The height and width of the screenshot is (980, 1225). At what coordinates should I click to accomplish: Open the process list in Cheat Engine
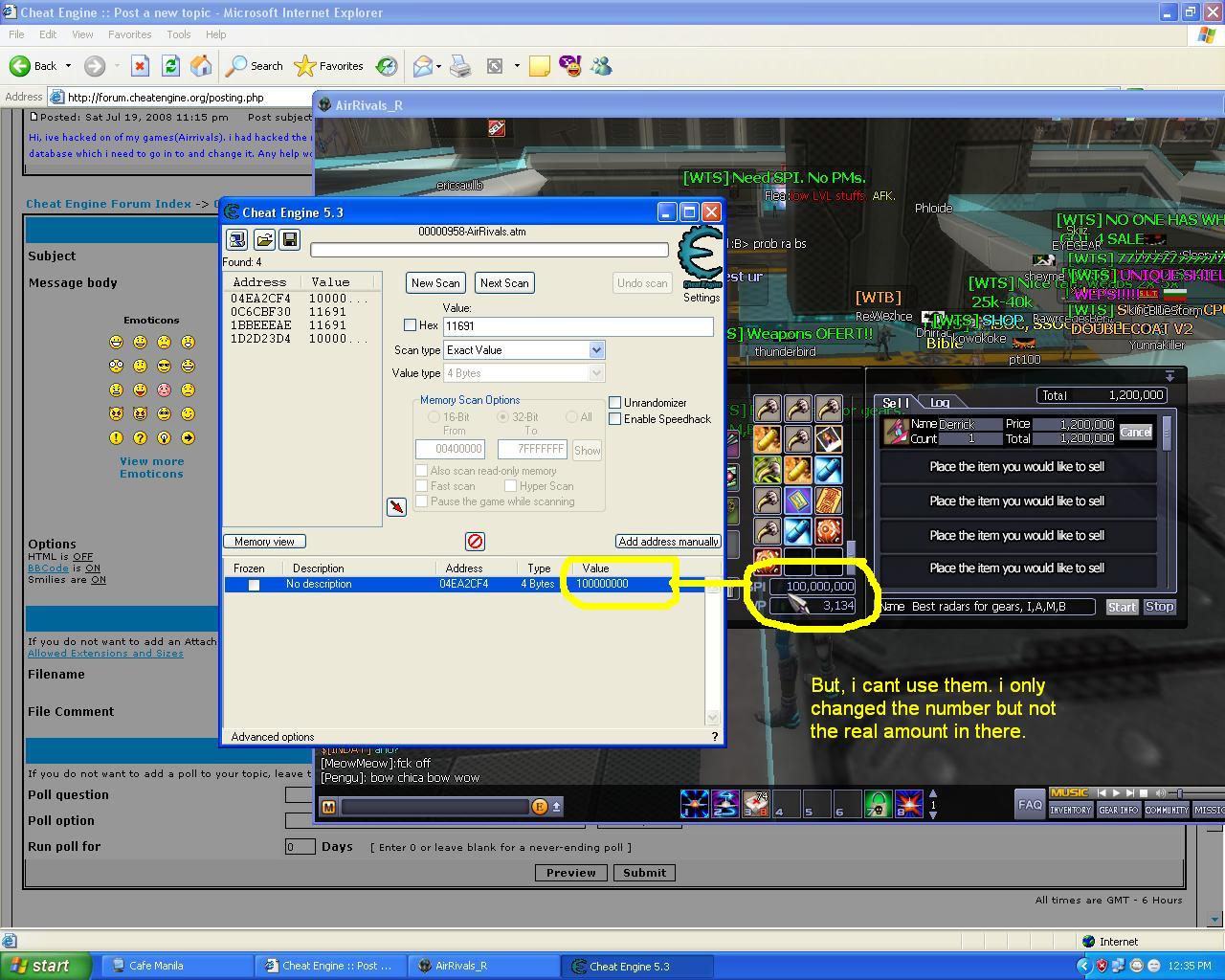coord(236,239)
